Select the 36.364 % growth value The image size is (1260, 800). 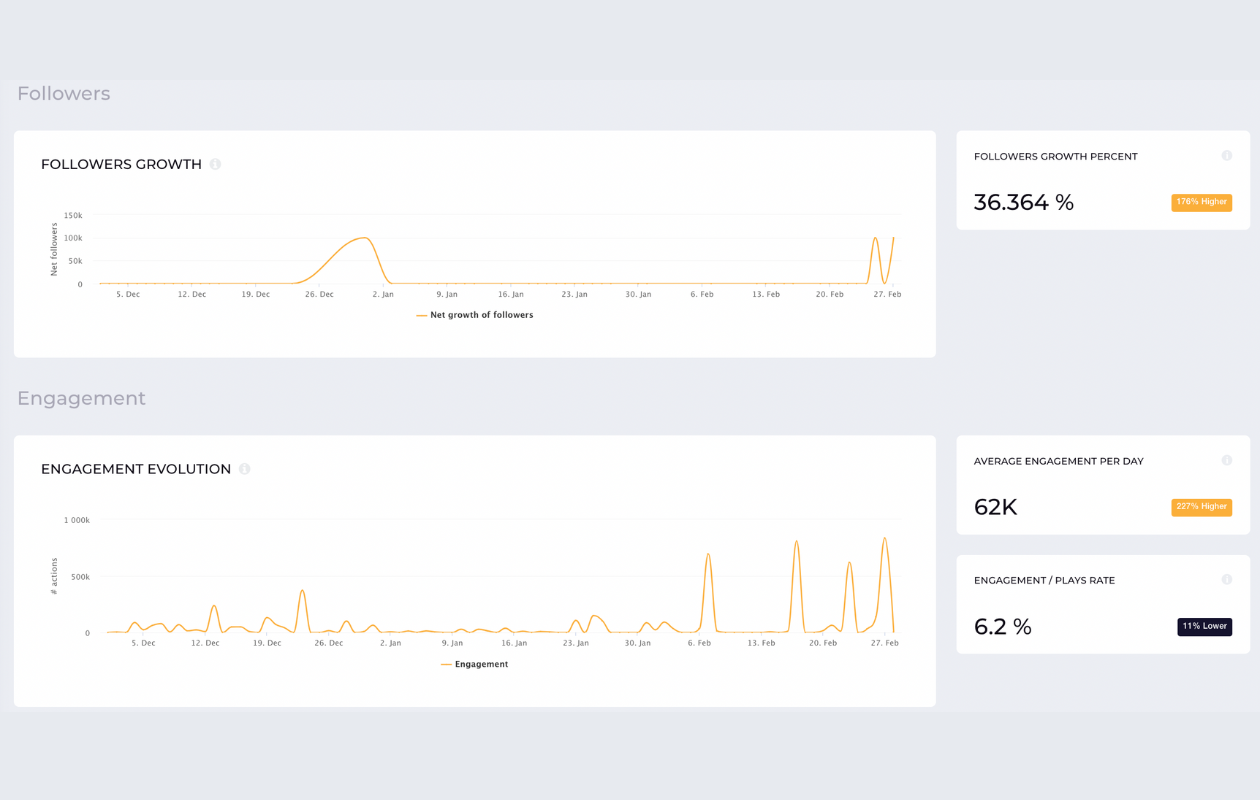pos(1023,202)
